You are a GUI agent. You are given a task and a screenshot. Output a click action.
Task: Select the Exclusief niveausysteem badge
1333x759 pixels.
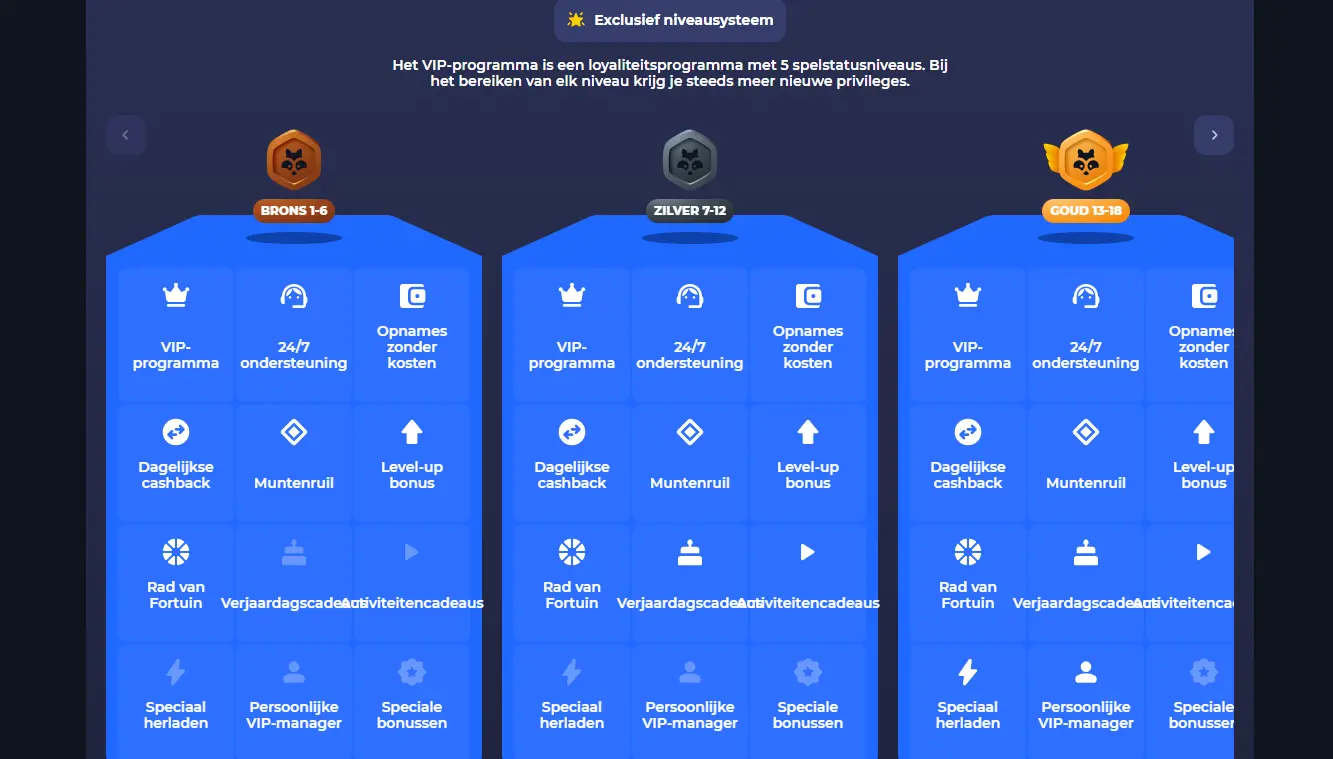(670, 20)
